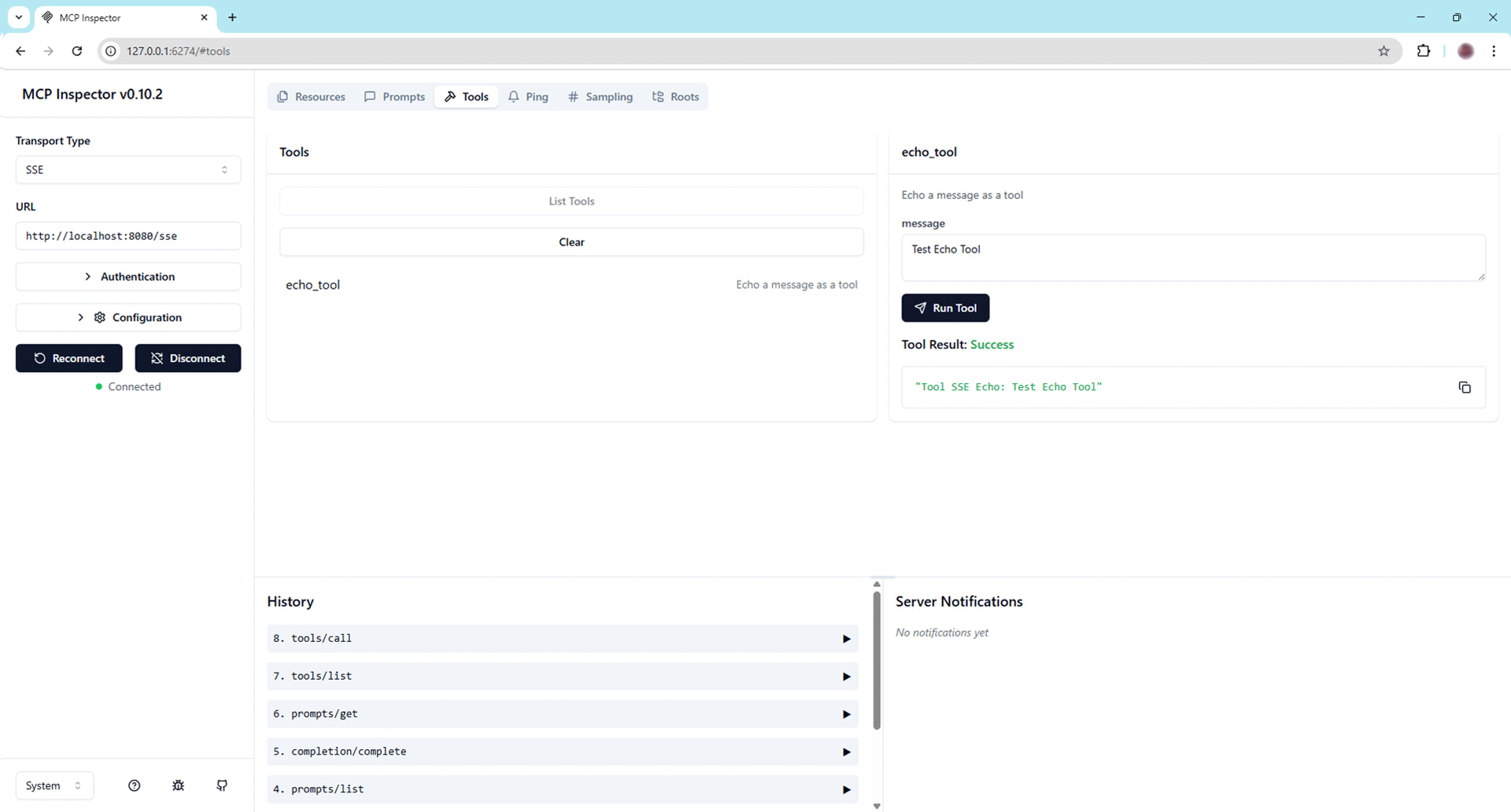Viewport: 1511px width, 812px height.
Task: Click the History scroll up arrow
Action: click(x=877, y=584)
